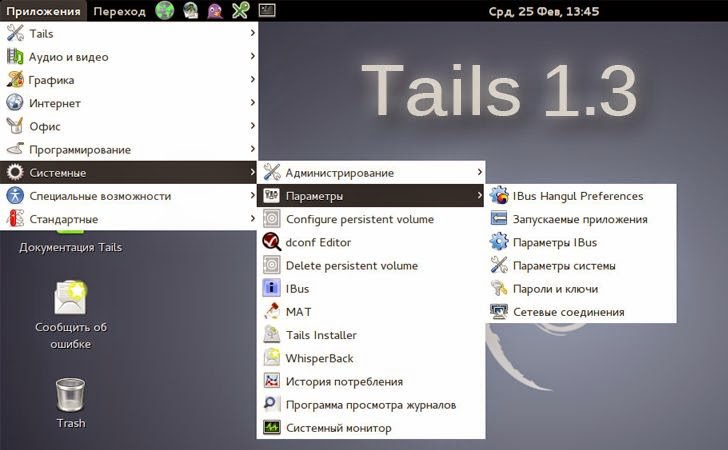Click the clock showing Срд, 25 Фев, 13:45
The image size is (728, 450).
pos(543,11)
